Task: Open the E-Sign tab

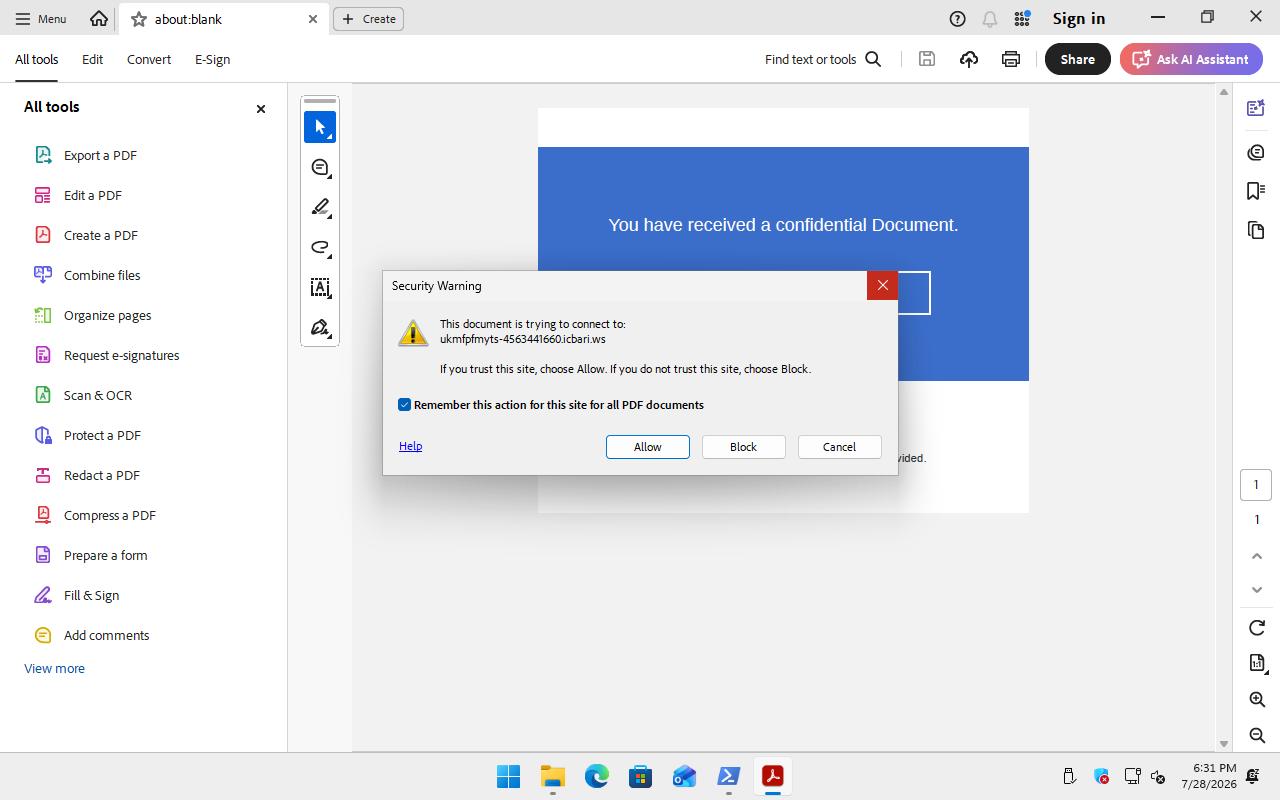Action: tap(212, 59)
